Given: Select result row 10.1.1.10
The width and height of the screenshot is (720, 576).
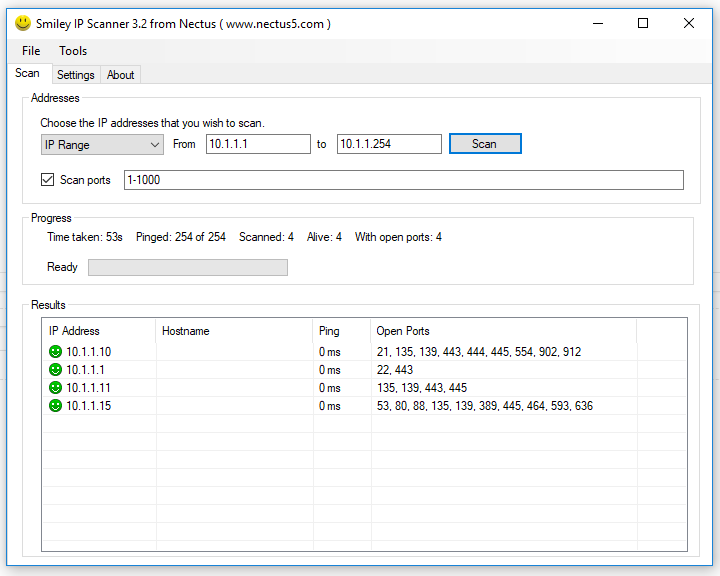Looking at the screenshot, I should coord(365,352).
